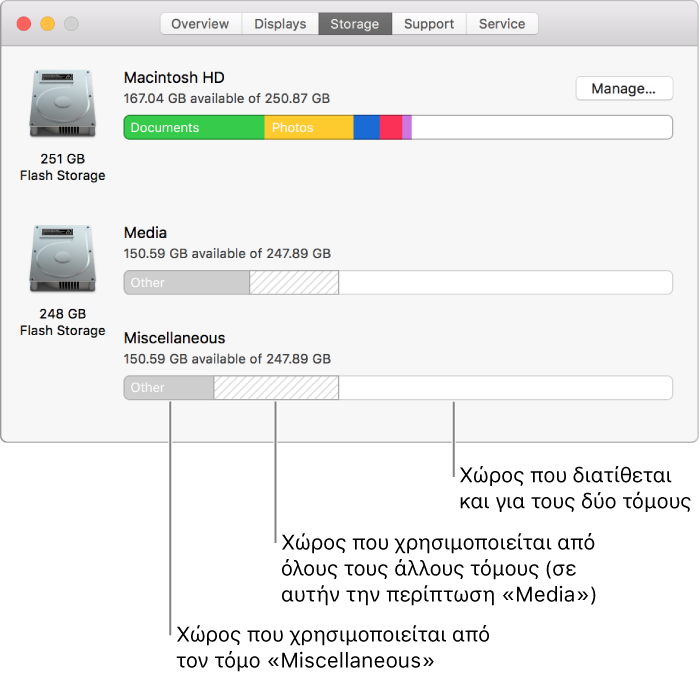Click the '167.04 GB available of 250.87 GB' text

pos(227,98)
